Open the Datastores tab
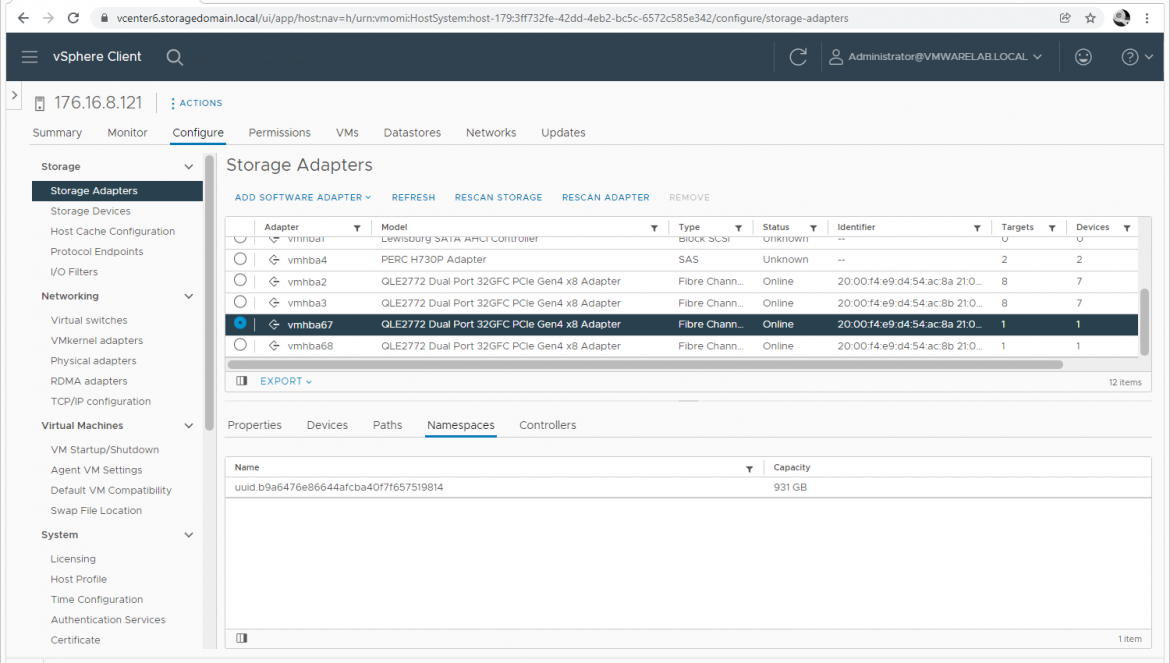Screen dimensions: 1170x663 coord(412,133)
